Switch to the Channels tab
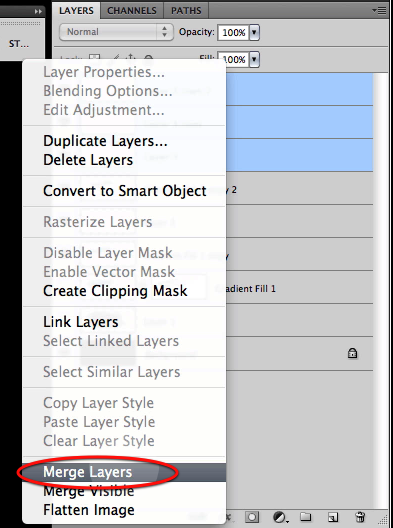Viewport: 393px width, 528px height. (x=132, y=10)
